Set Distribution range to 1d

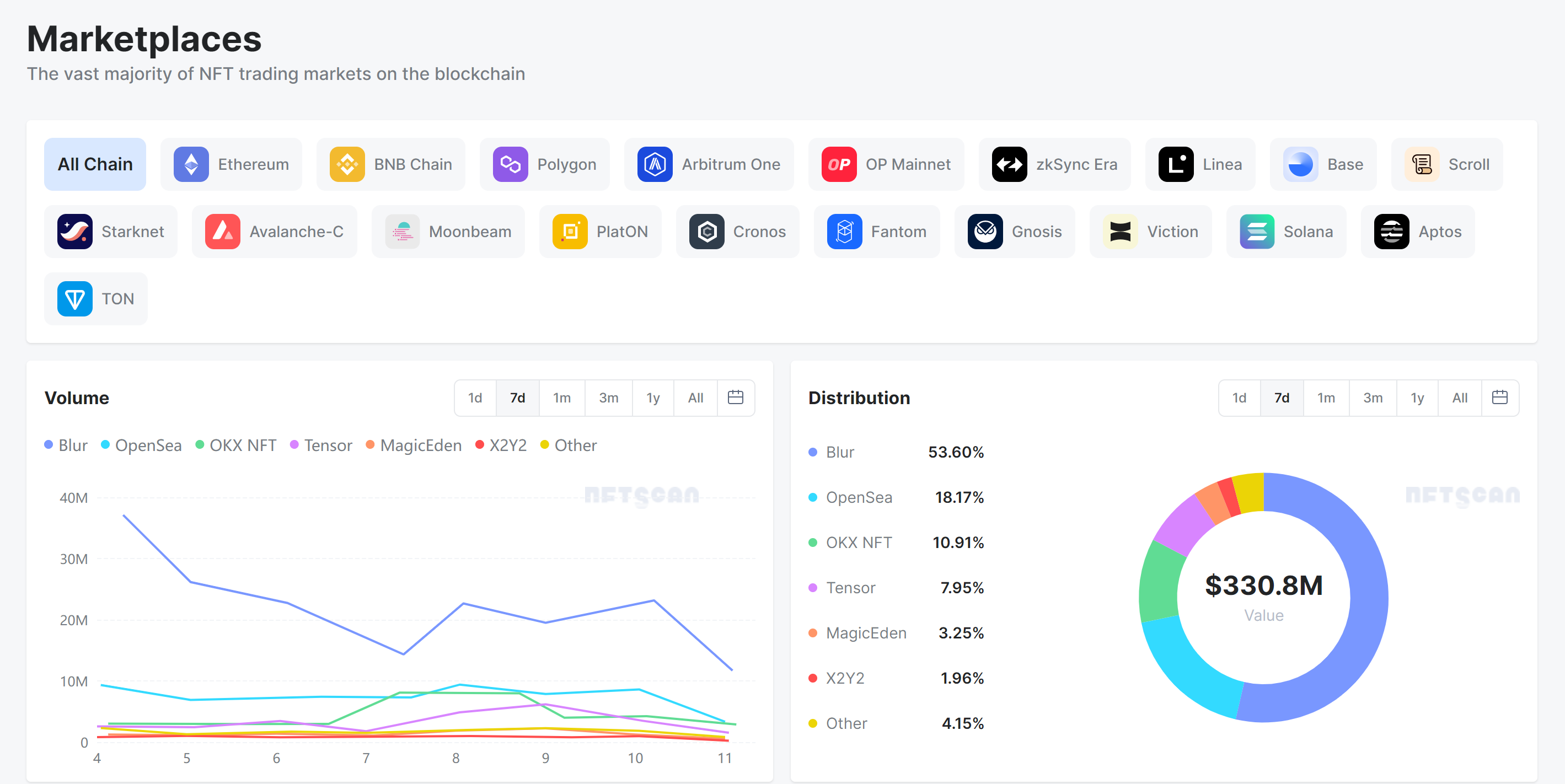[1239, 398]
